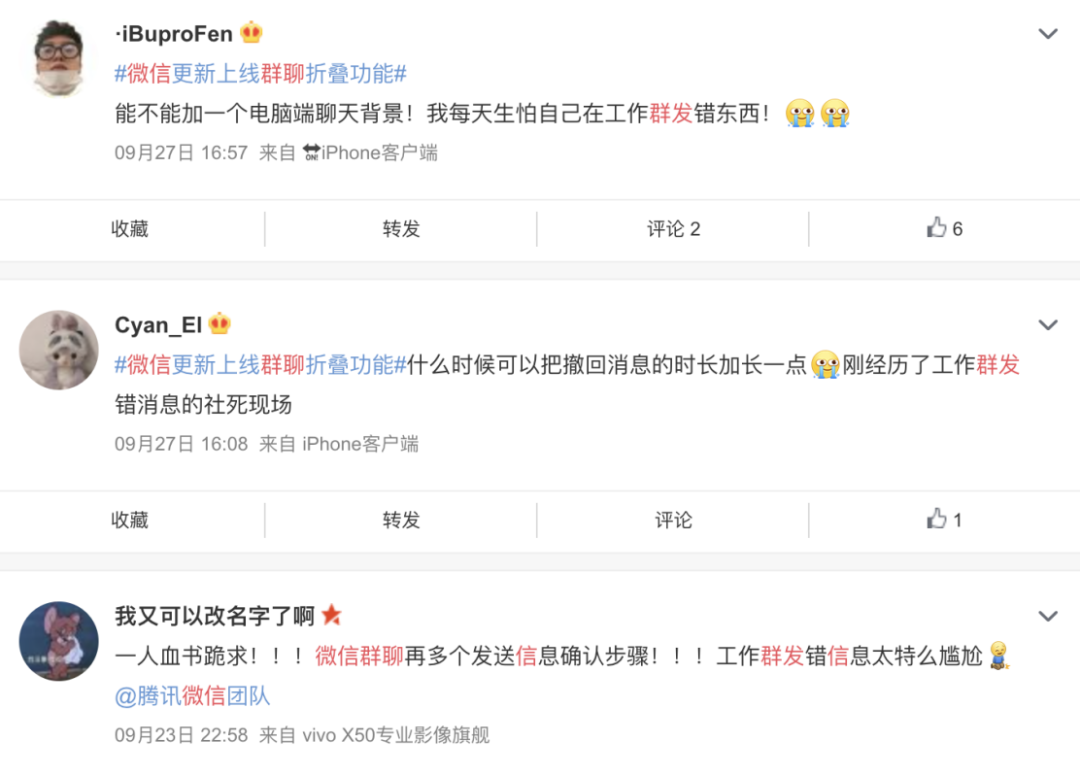Viewport: 1080px width, 775px height.
Task: Like Cyan_El's post with thumbs-up icon
Action: click(x=944, y=519)
